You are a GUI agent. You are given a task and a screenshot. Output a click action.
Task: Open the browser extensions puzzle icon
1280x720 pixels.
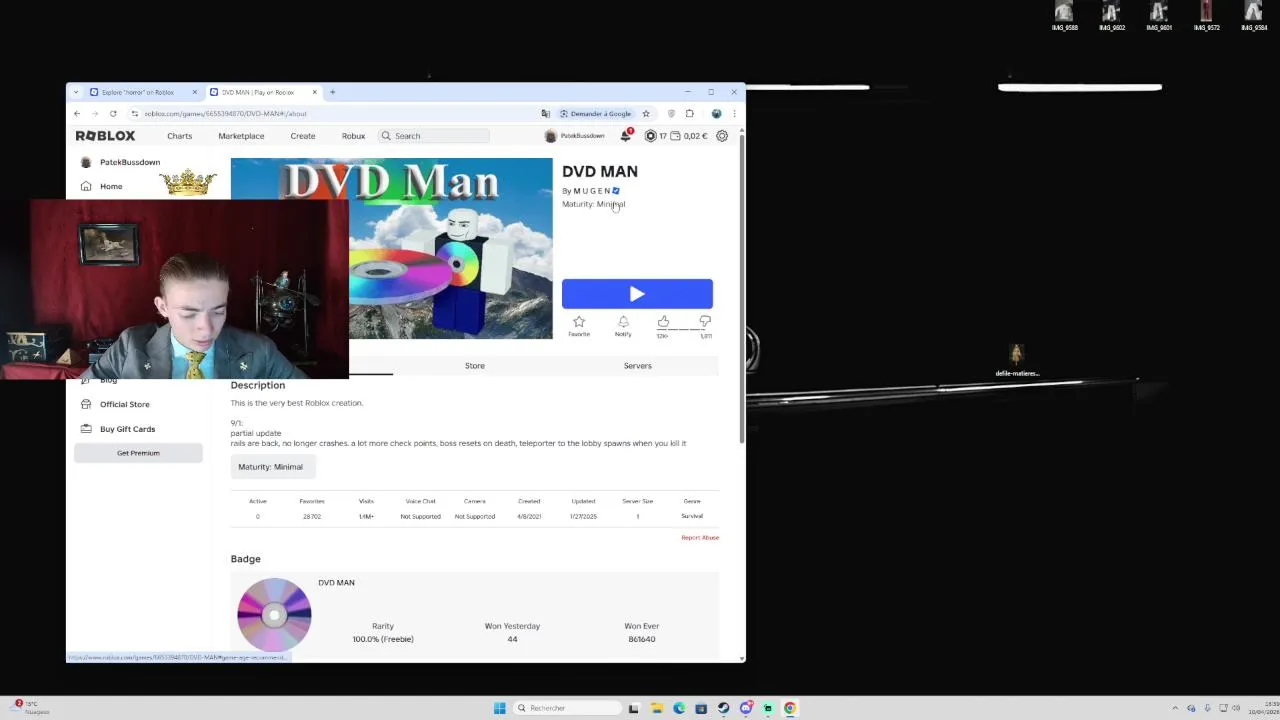click(x=689, y=114)
